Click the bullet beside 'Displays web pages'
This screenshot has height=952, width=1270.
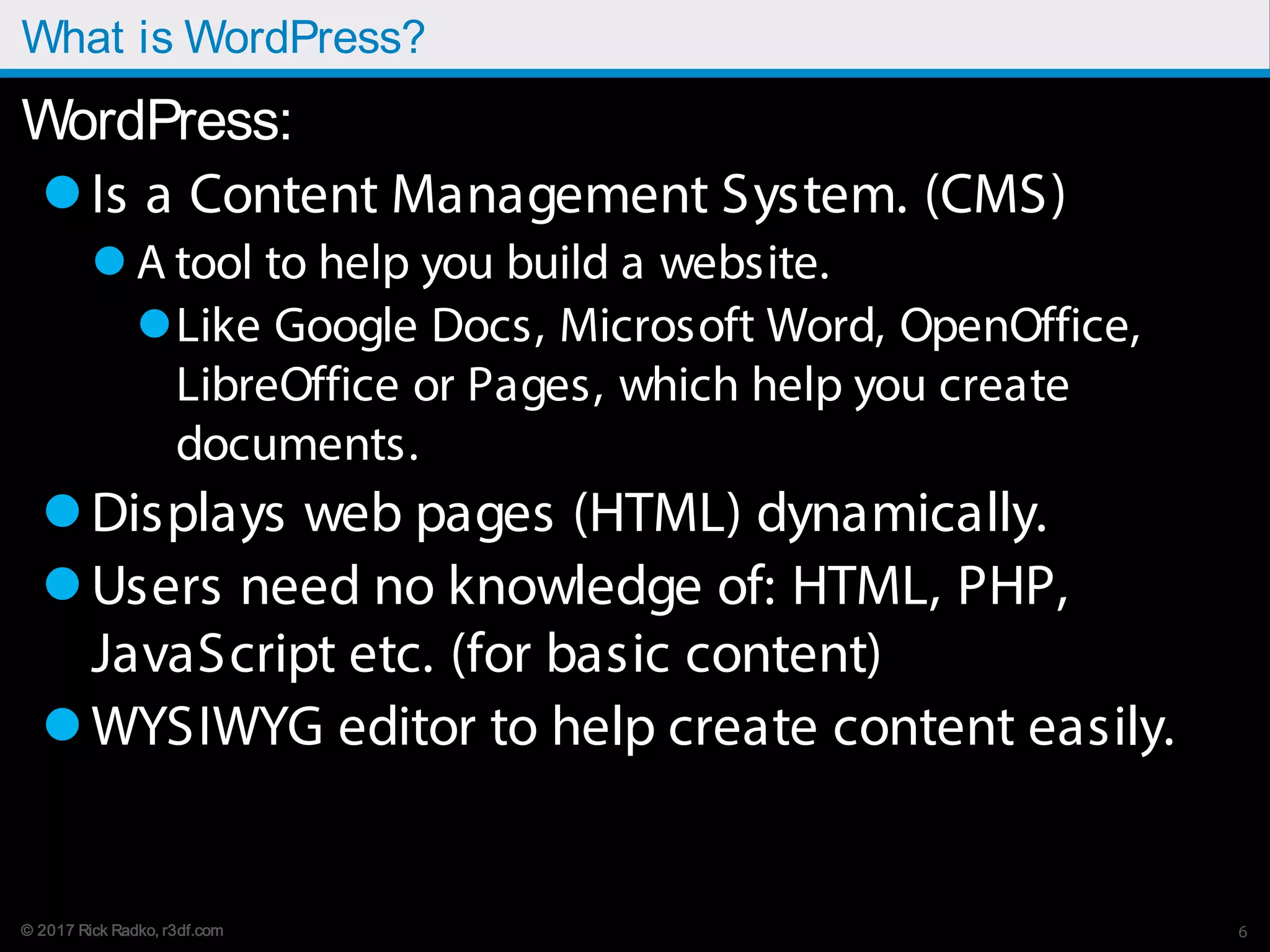[x=63, y=511]
